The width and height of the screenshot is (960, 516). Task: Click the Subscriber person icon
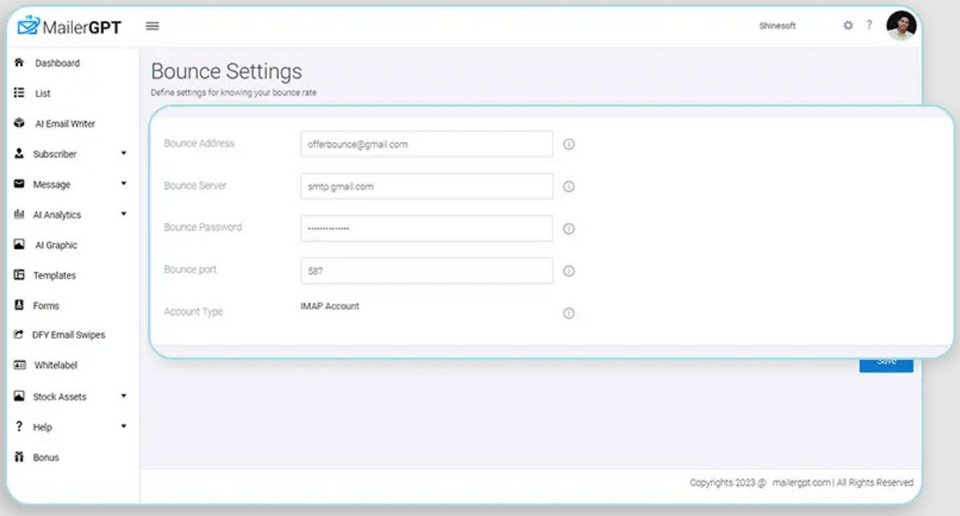[x=19, y=153]
